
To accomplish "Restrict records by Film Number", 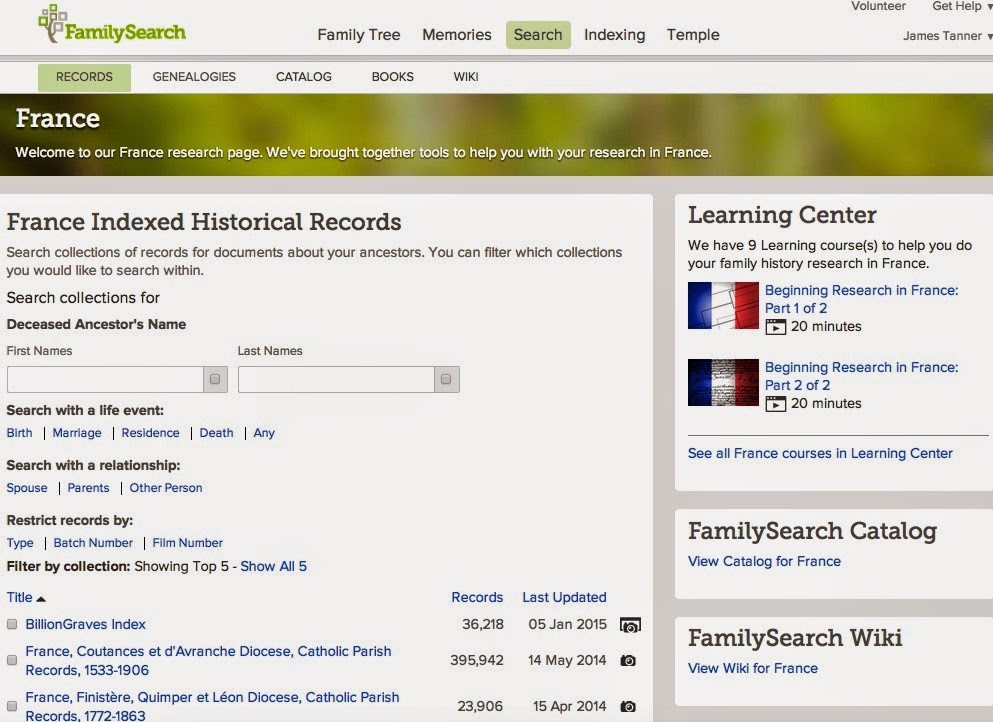I will [187, 543].
